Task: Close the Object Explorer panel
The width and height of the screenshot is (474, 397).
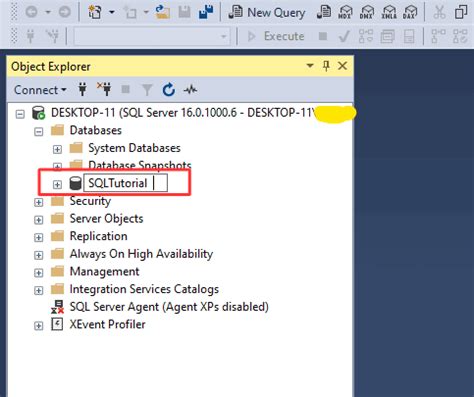Action: pyautogui.click(x=342, y=66)
